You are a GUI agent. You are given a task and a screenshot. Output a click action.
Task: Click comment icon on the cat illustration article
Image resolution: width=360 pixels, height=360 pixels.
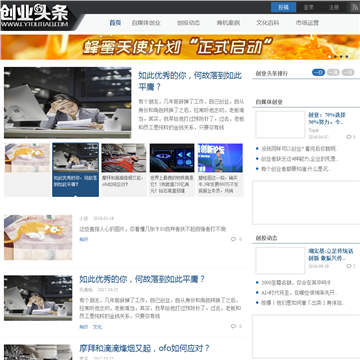tap(233, 239)
